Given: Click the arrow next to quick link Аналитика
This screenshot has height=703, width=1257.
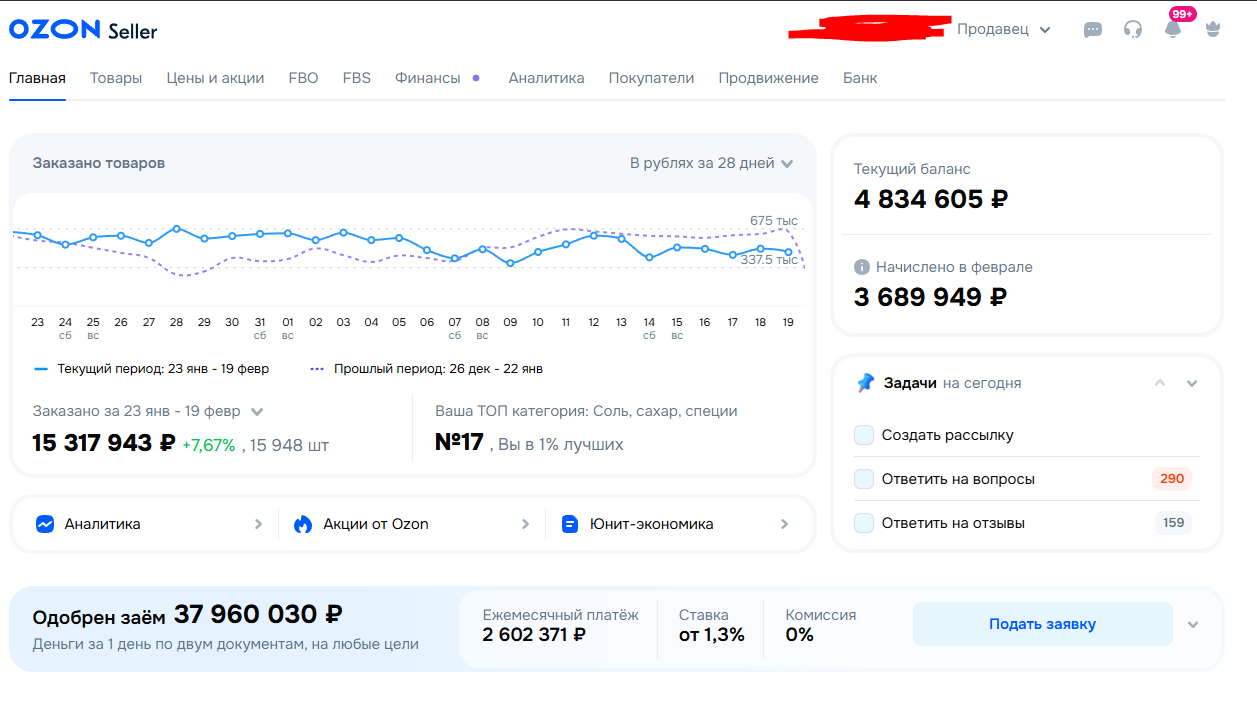Looking at the screenshot, I should (x=258, y=524).
